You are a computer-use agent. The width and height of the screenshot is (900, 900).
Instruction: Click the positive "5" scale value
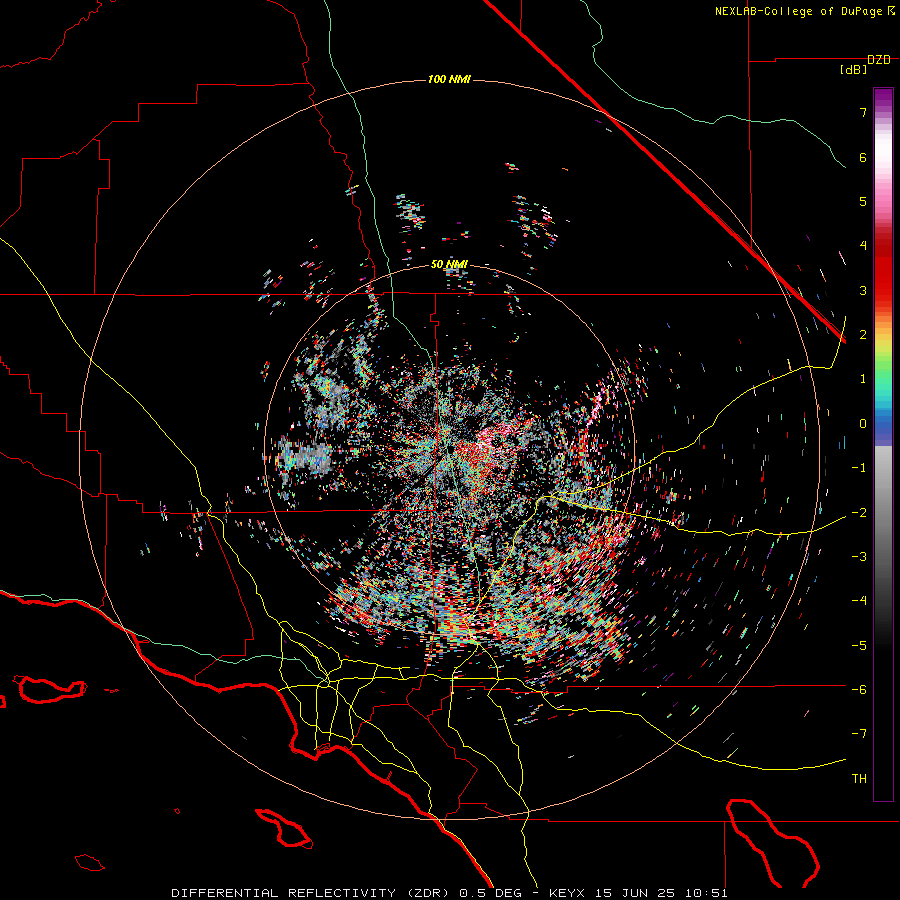tap(863, 201)
